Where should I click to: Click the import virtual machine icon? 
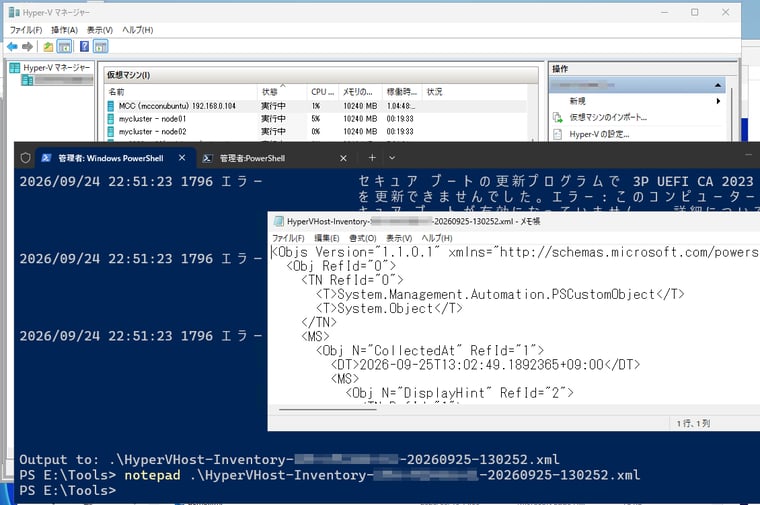[557, 117]
